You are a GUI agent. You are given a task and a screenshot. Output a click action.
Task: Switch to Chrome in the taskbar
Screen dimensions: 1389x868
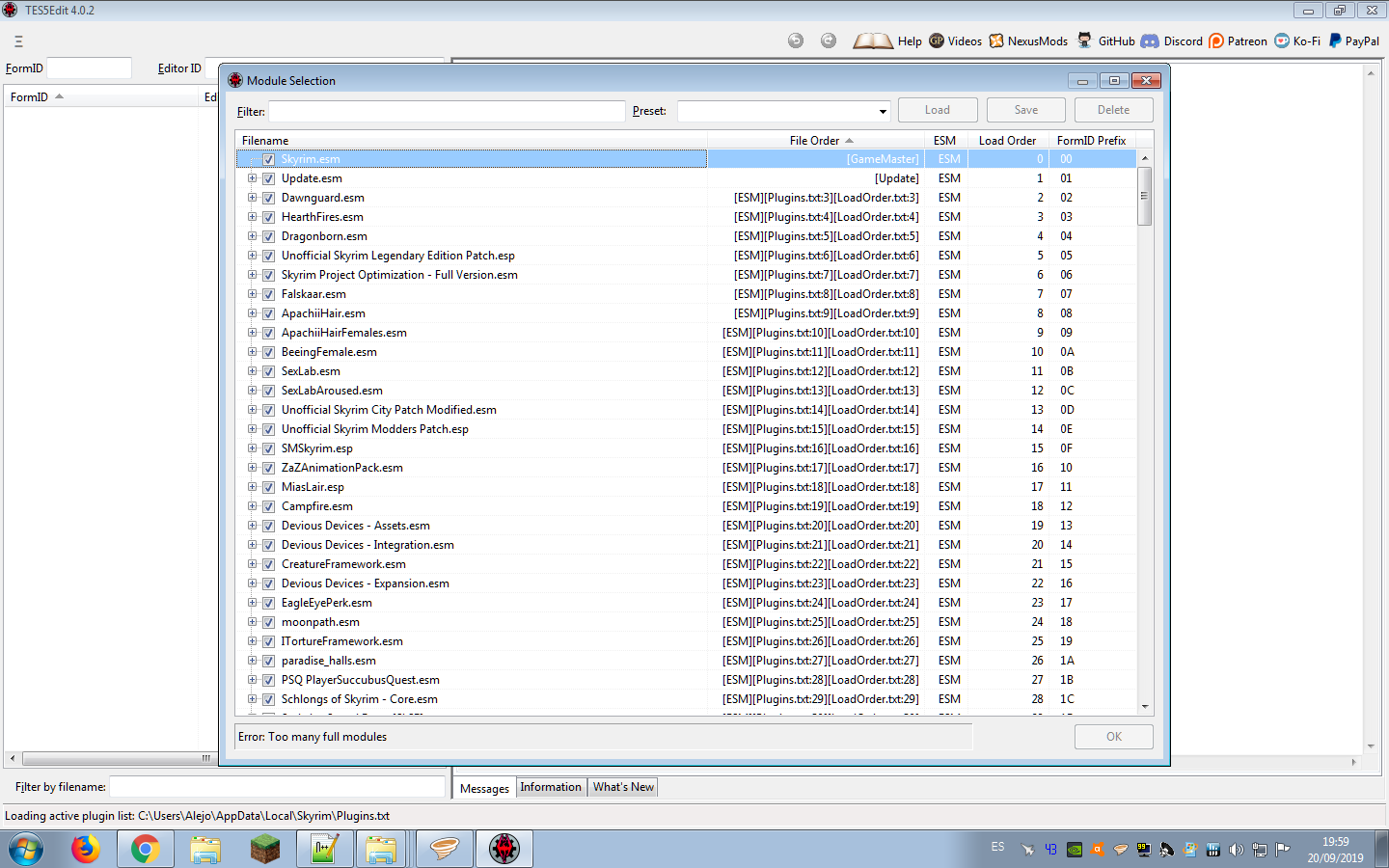pos(146,849)
